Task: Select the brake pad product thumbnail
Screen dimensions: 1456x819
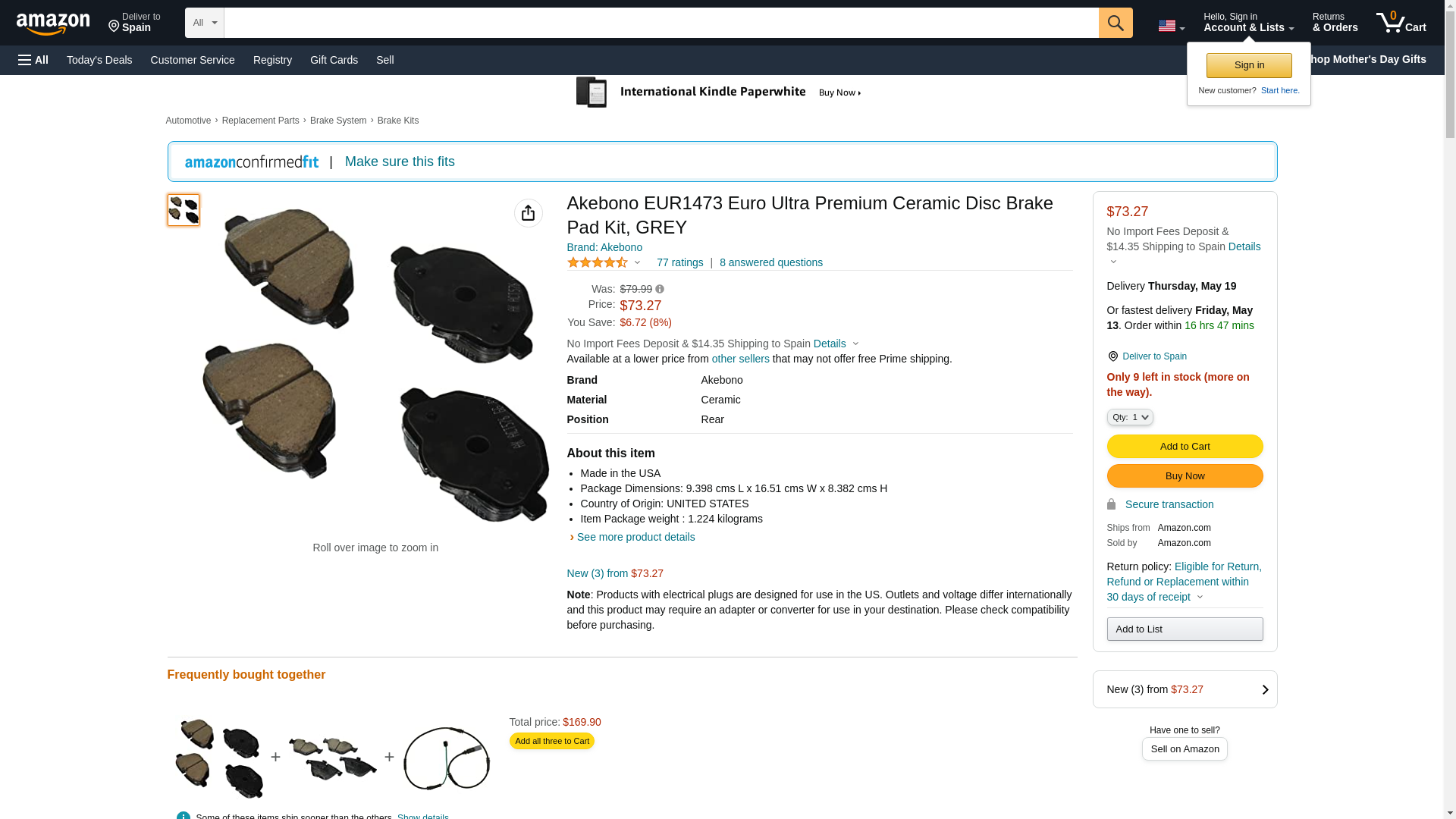Action: pyautogui.click(x=184, y=210)
